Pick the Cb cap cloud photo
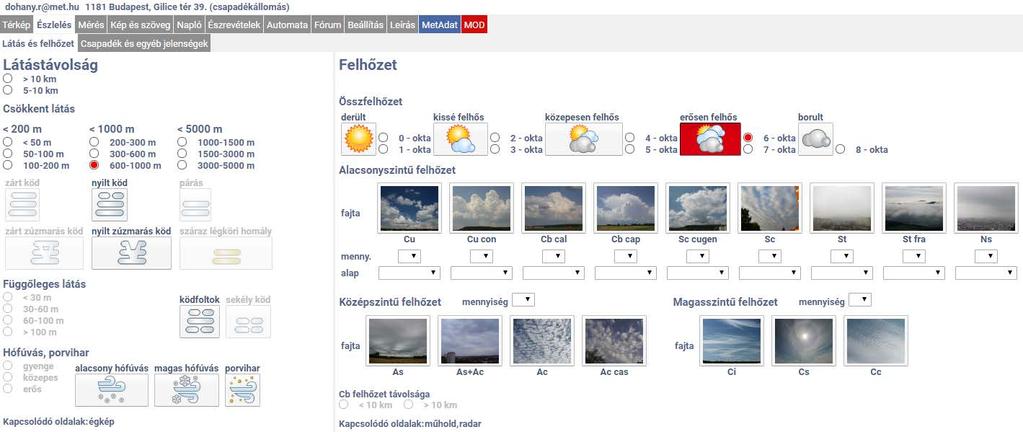This screenshot has width=1023, height=432. (x=626, y=208)
